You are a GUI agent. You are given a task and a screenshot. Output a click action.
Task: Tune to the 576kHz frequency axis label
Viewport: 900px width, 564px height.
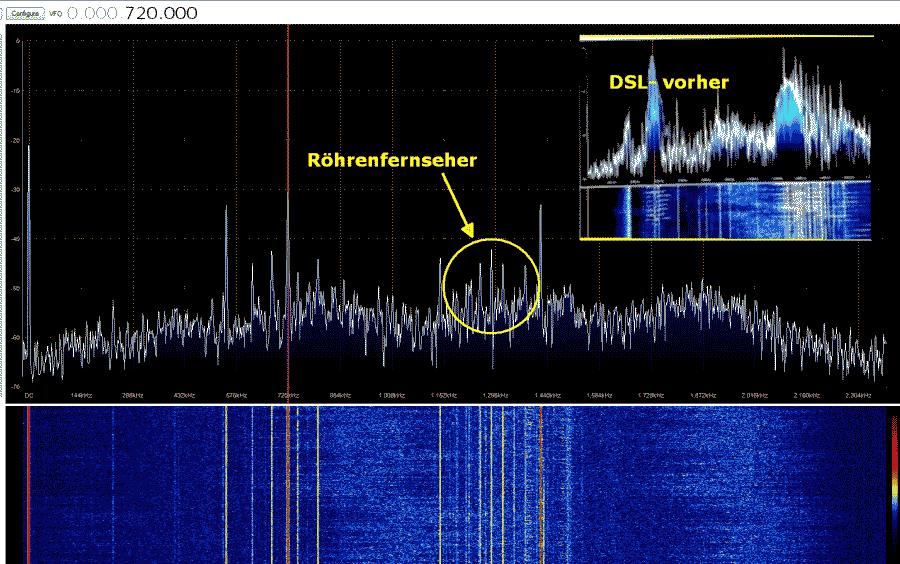[236, 395]
